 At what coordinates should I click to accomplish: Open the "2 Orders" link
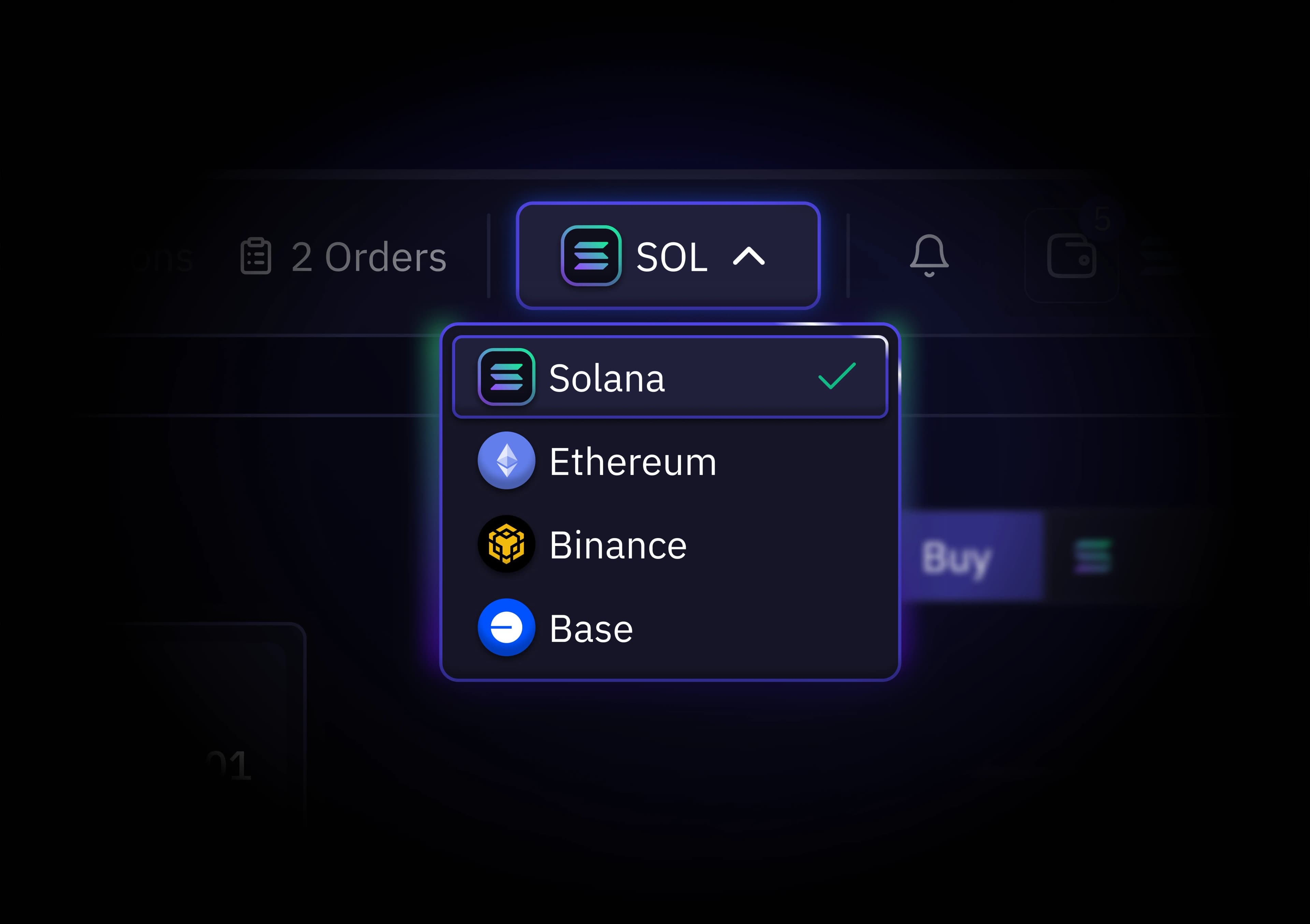[368, 257]
